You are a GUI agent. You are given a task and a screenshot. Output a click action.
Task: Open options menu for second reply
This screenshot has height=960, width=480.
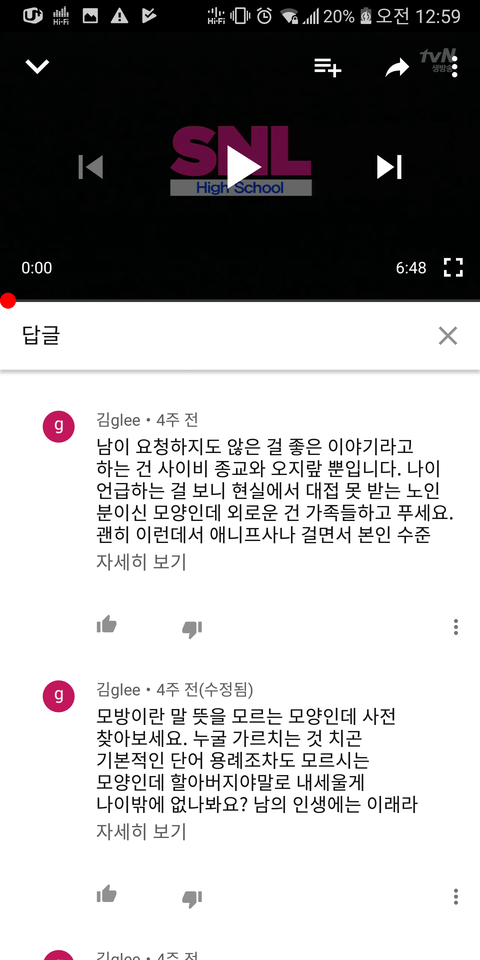456,897
